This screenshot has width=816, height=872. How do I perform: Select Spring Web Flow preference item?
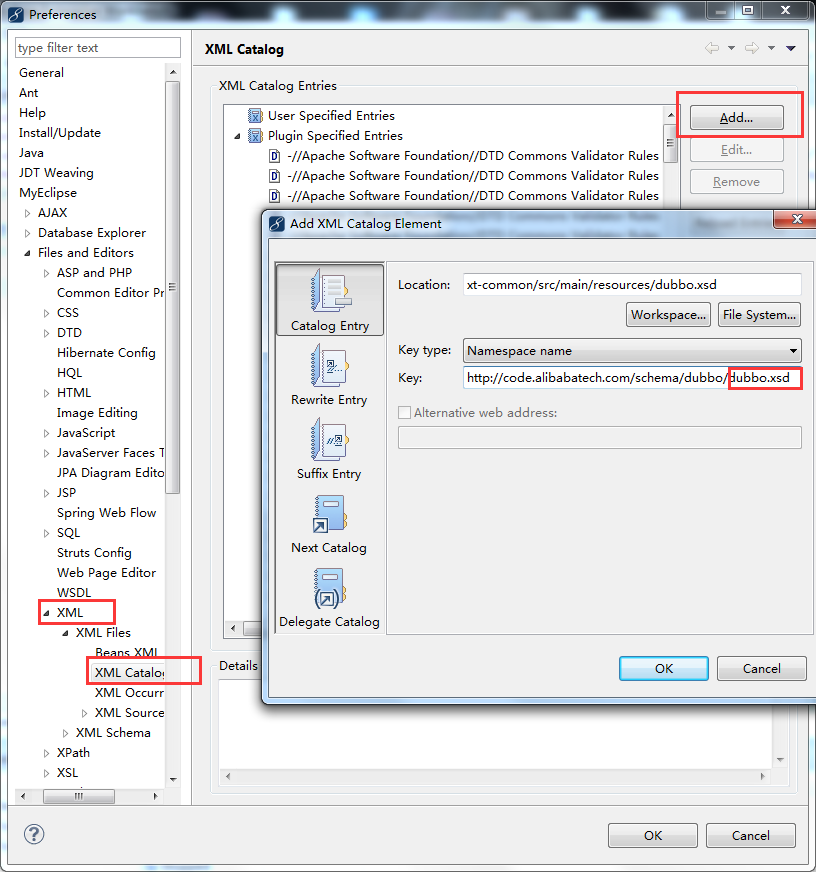[106, 513]
